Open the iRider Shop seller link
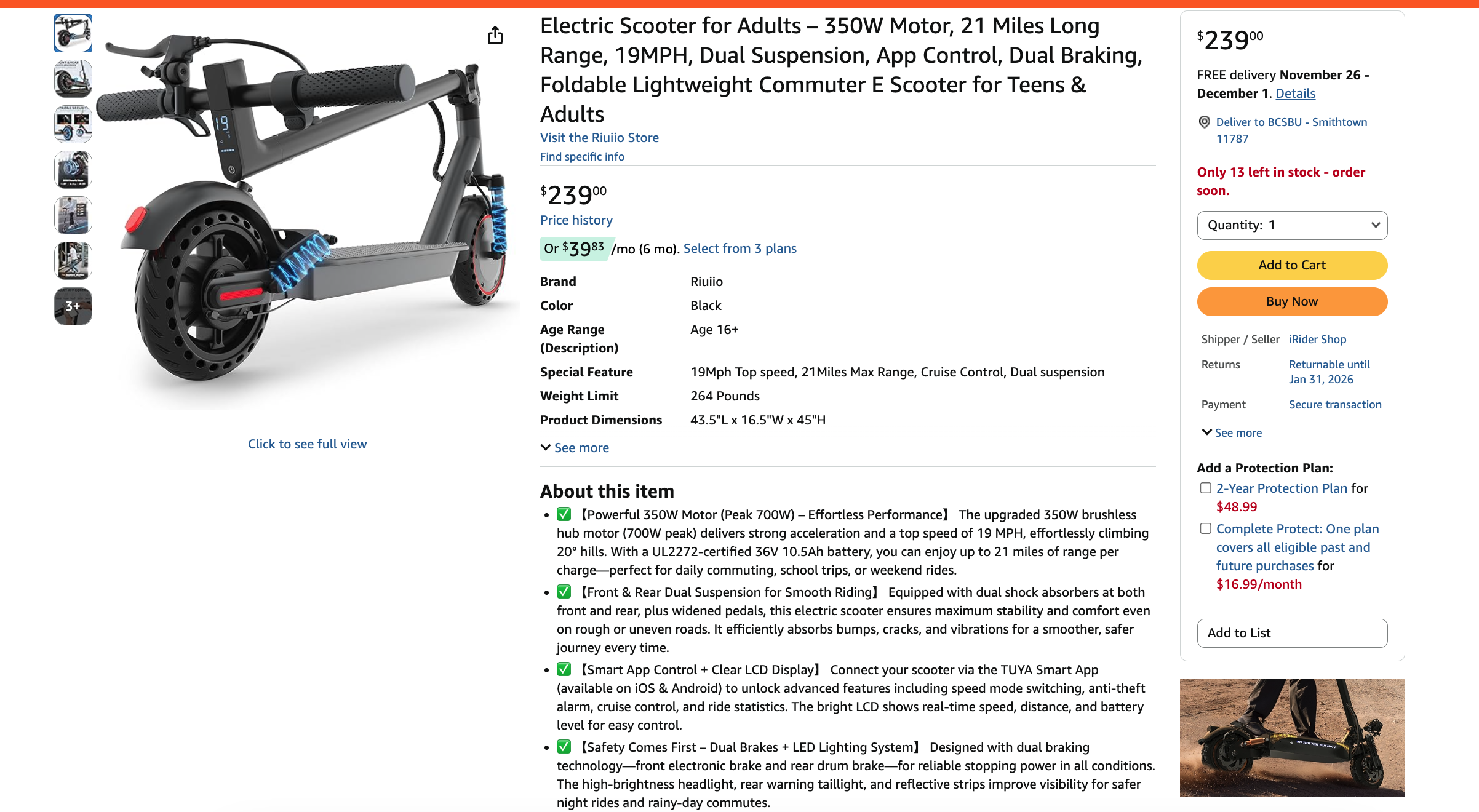The height and width of the screenshot is (812, 1479). click(1317, 340)
